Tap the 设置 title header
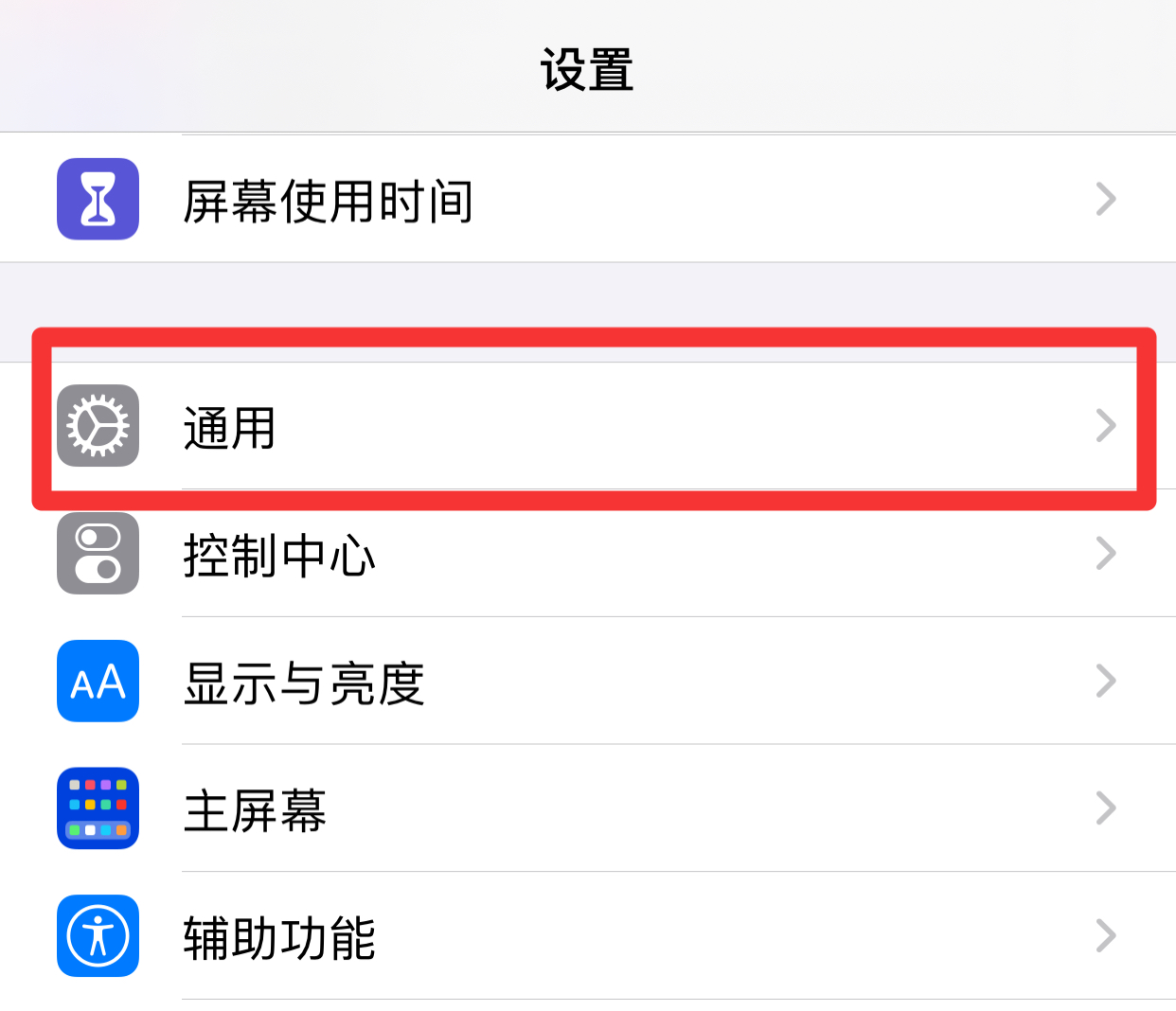 587,70
